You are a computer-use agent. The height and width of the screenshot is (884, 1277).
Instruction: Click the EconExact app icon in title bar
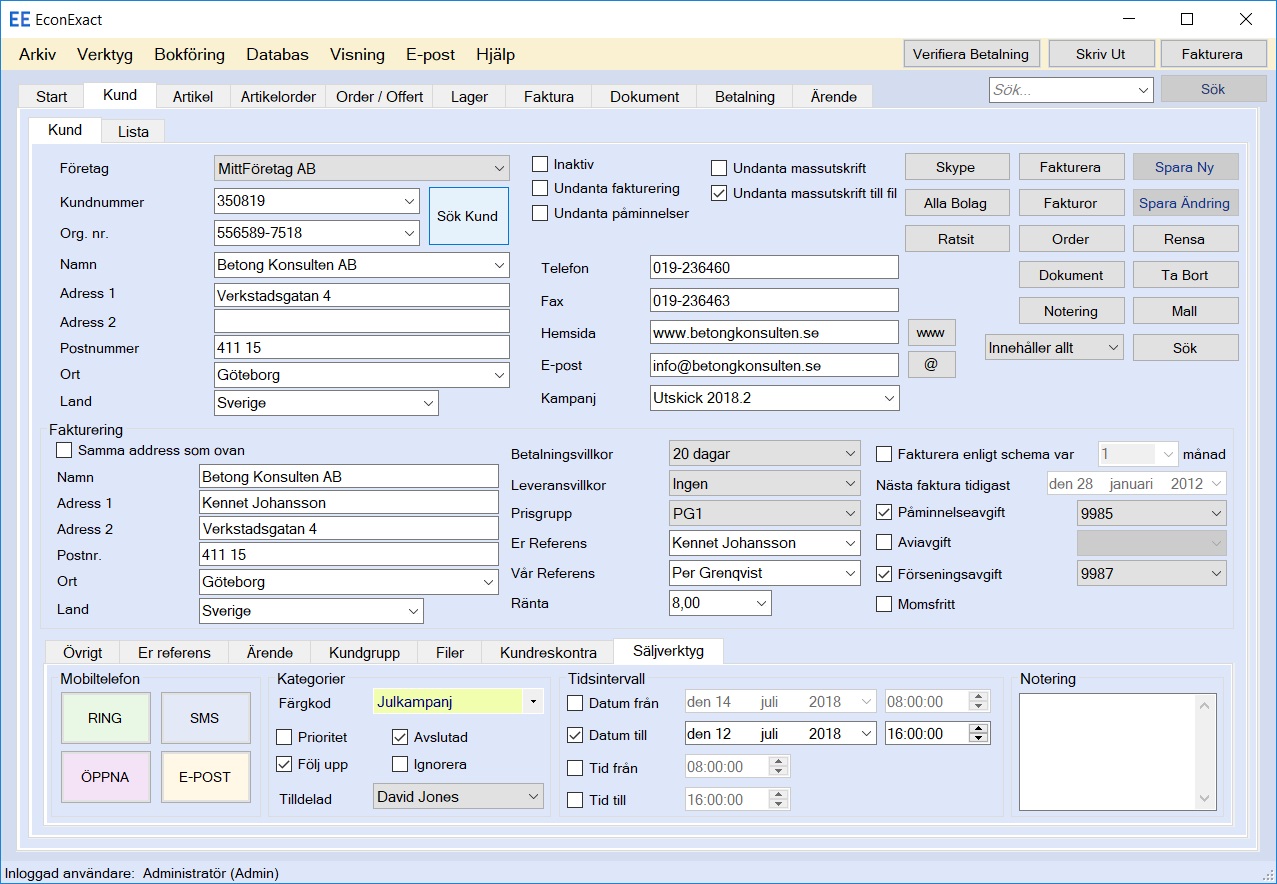coord(19,19)
